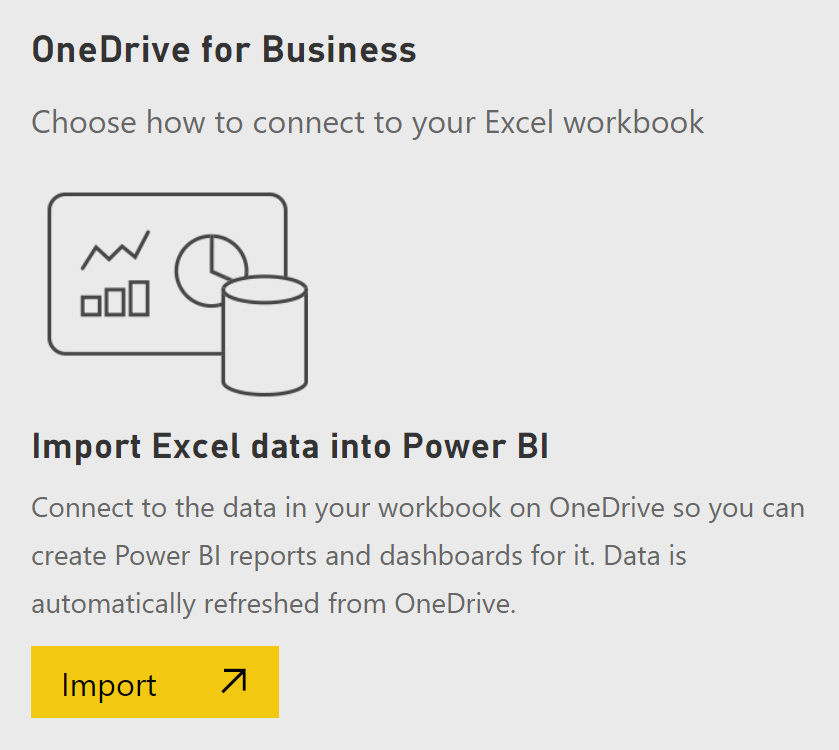The height and width of the screenshot is (750, 839).
Task: Click the 'Choose how to connect' subtitle
Action: (x=367, y=123)
